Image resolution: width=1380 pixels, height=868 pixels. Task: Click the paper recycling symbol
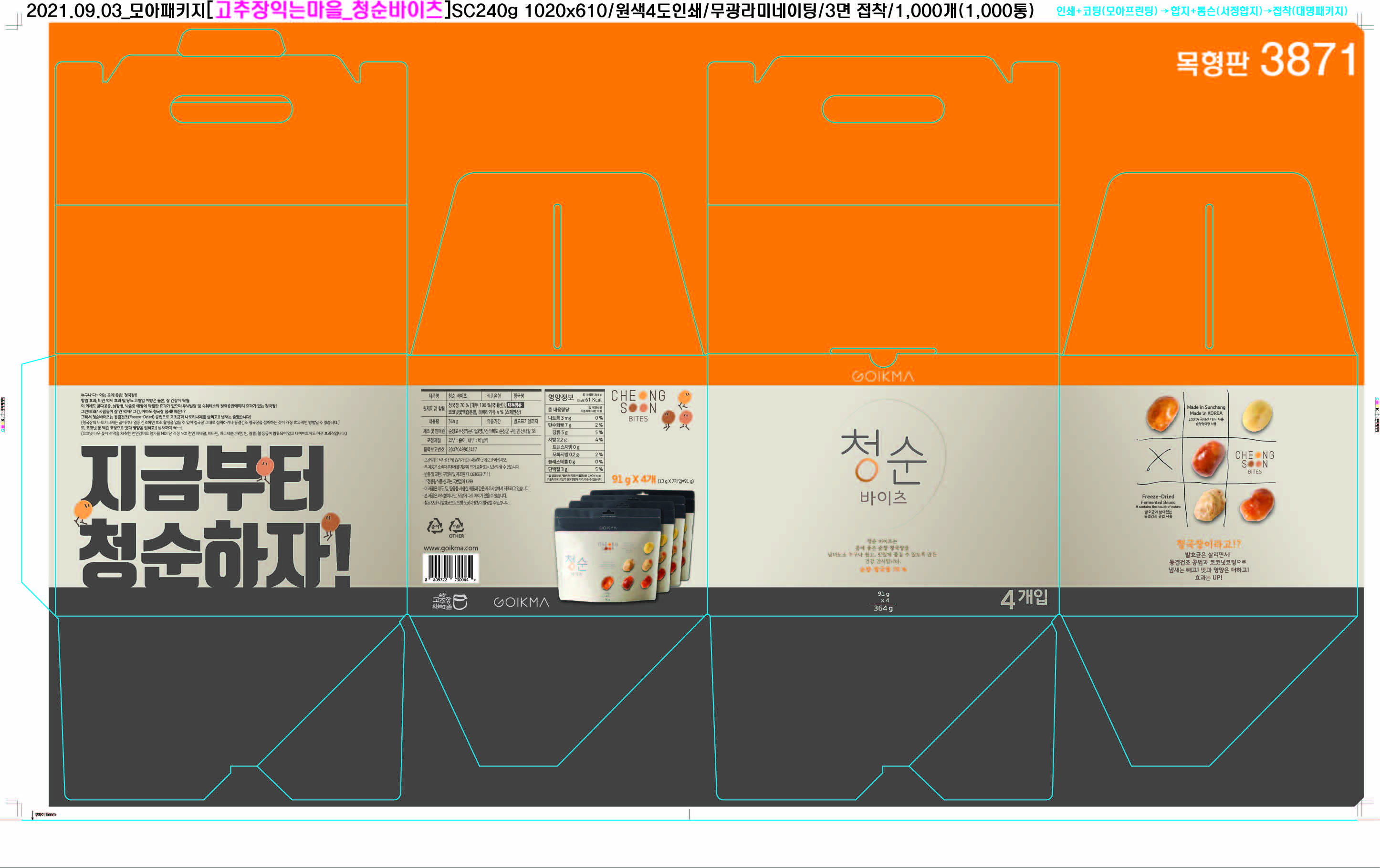click(x=435, y=526)
